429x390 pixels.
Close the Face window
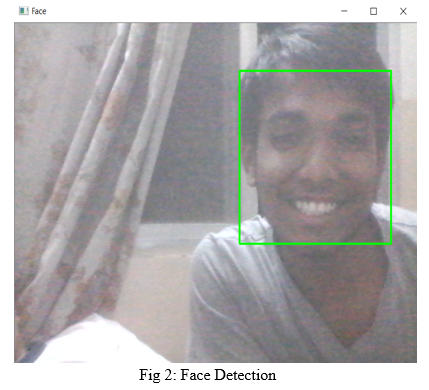(x=403, y=11)
